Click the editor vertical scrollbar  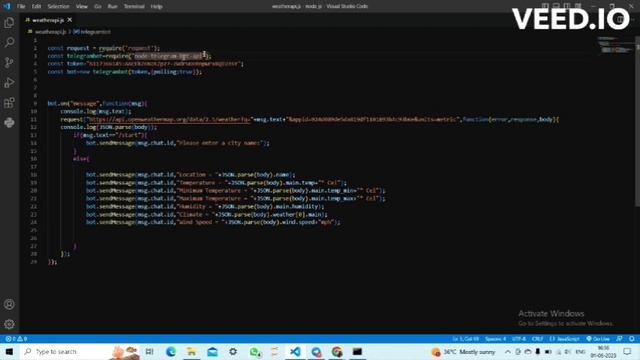(637, 122)
